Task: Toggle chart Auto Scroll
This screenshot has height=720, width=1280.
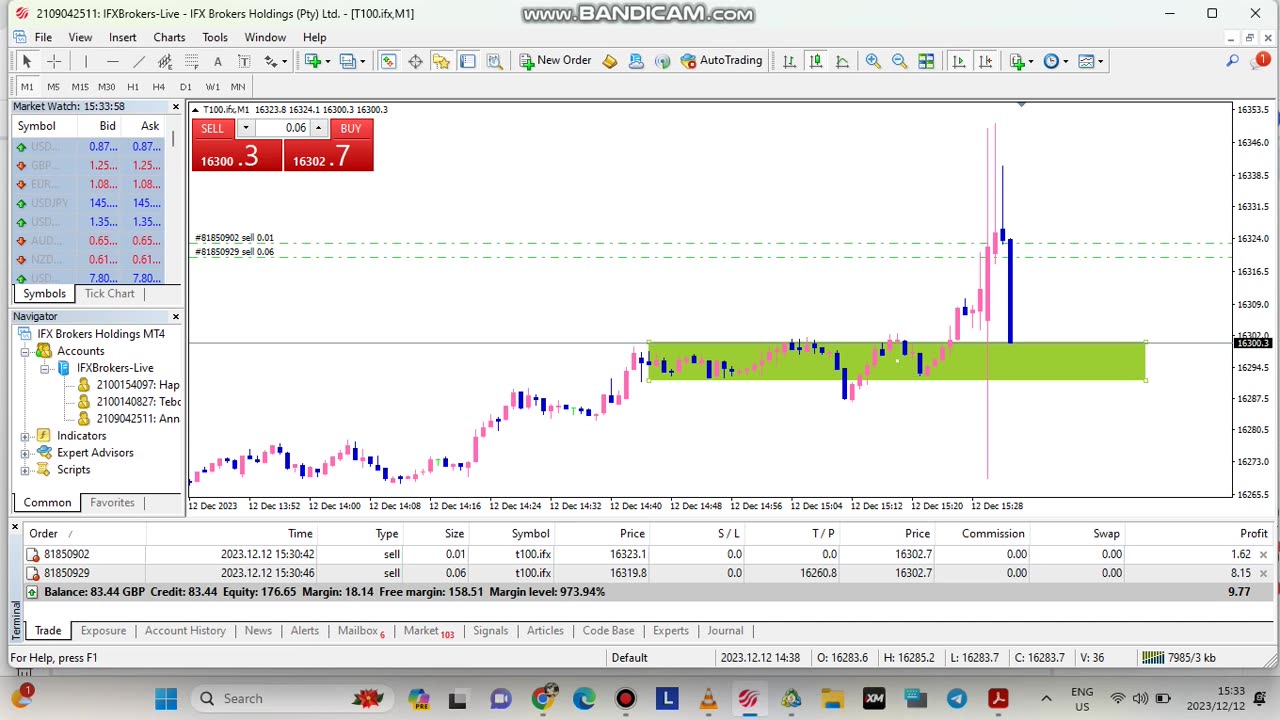Action: pyautogui.click(x=958, y=61)
